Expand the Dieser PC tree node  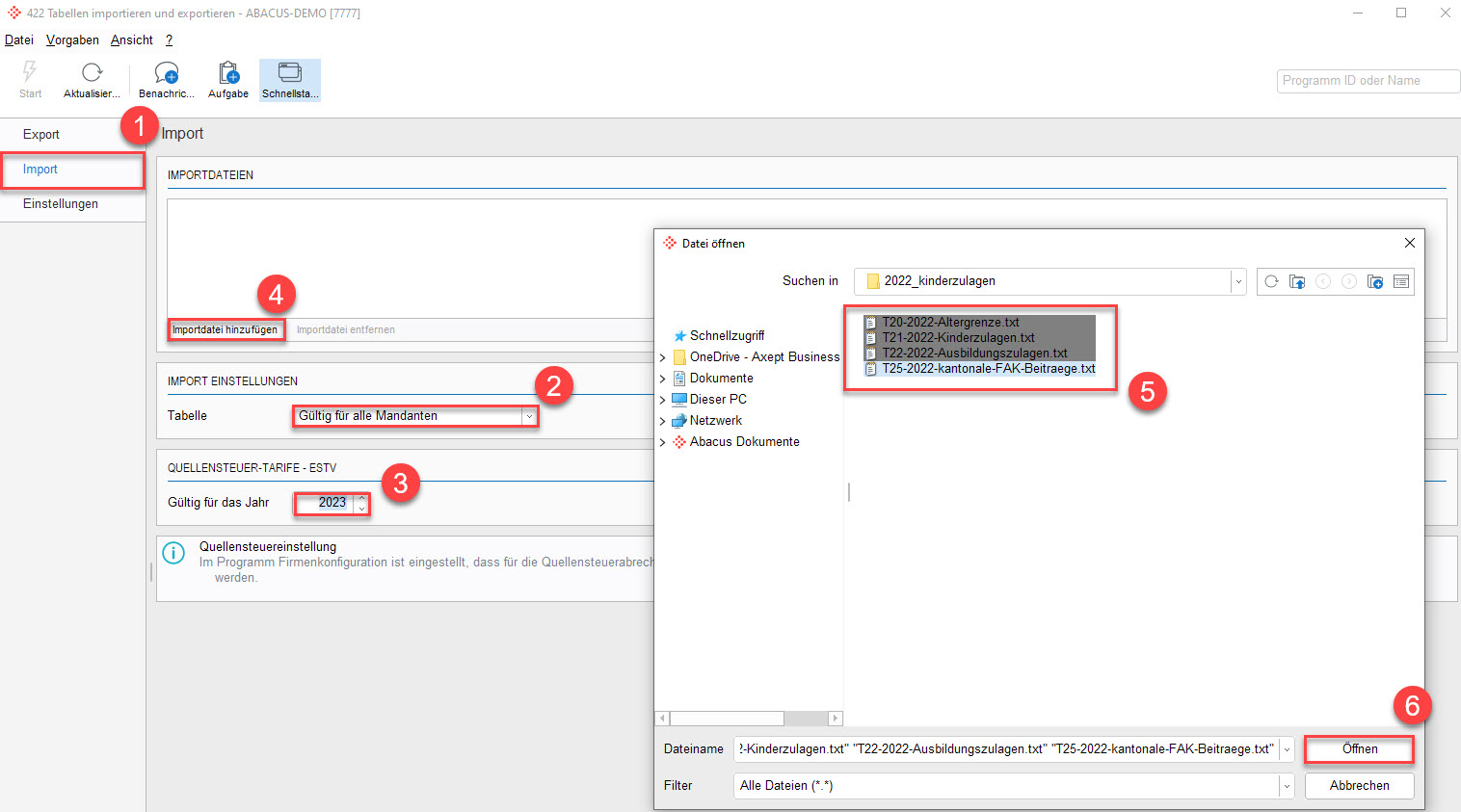coord(662,400)
